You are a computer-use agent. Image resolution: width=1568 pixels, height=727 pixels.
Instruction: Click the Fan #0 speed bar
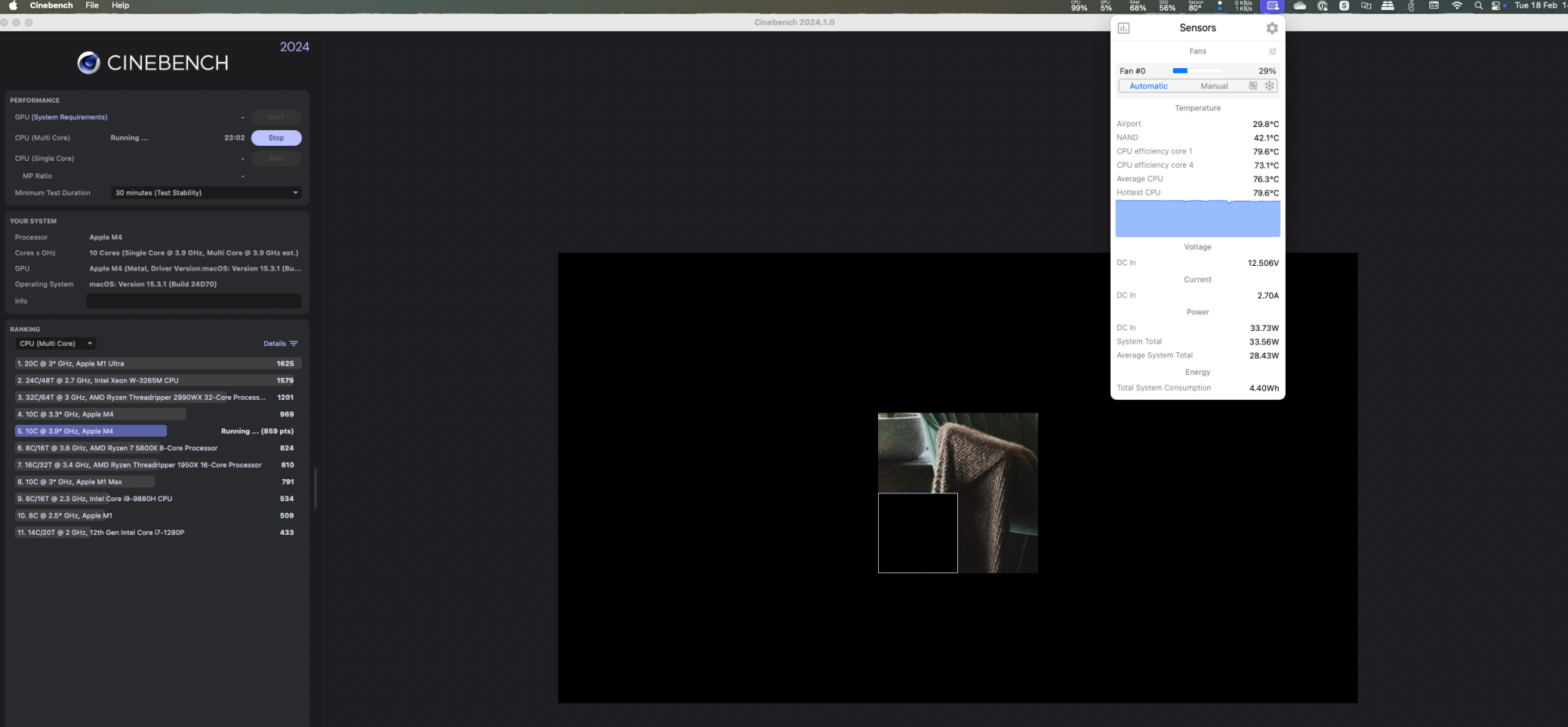point(1197,71)
